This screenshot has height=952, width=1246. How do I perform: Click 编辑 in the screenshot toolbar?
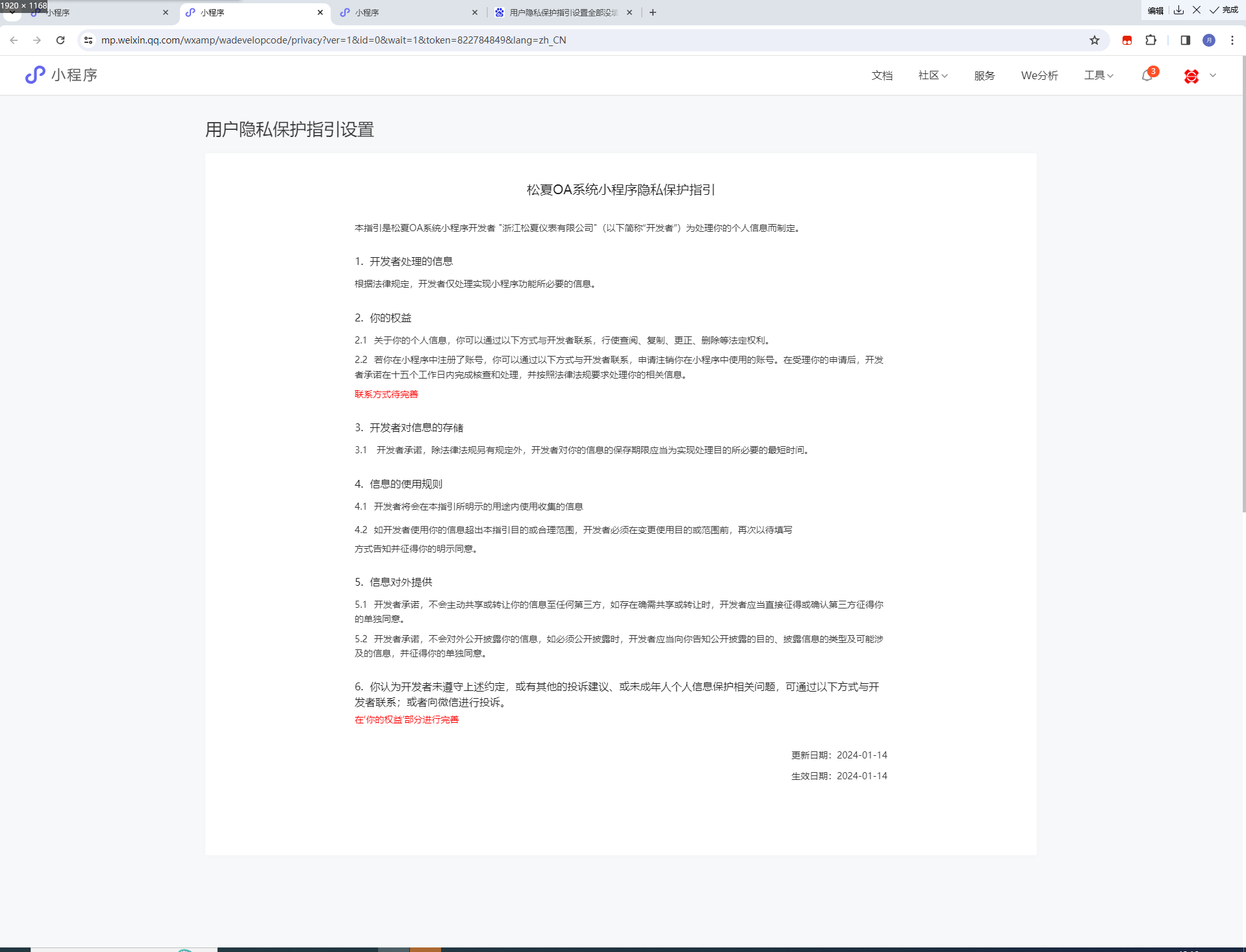point(1156,10)
